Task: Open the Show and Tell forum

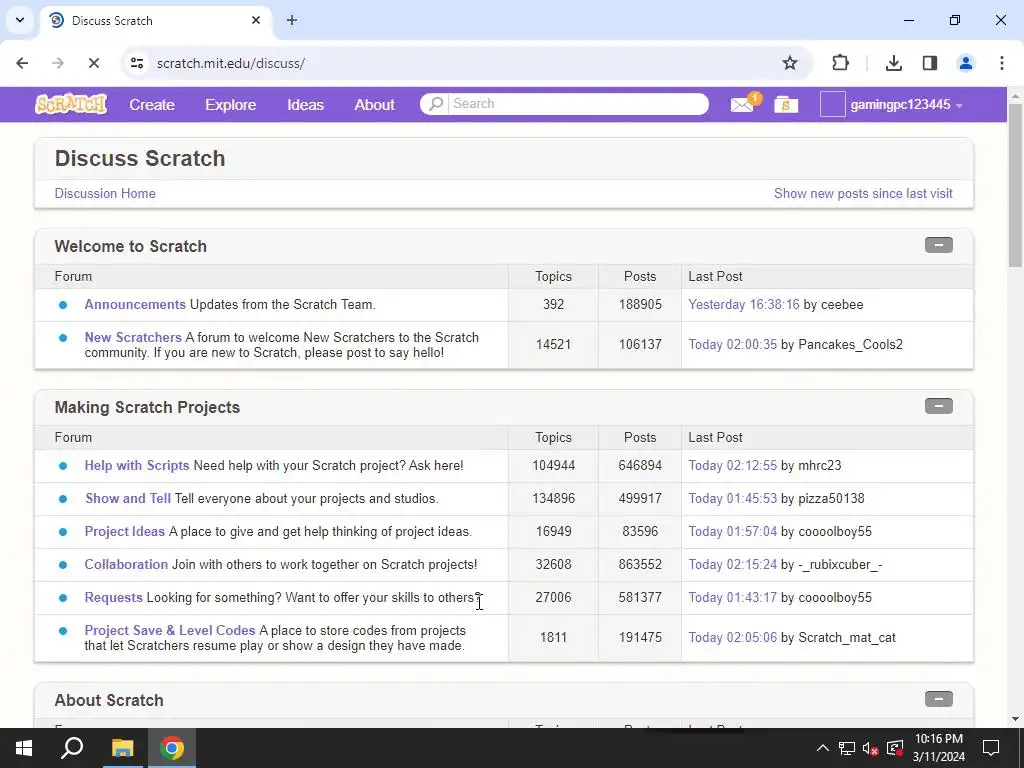Action: pyautogui.click(x=128, y=498)
